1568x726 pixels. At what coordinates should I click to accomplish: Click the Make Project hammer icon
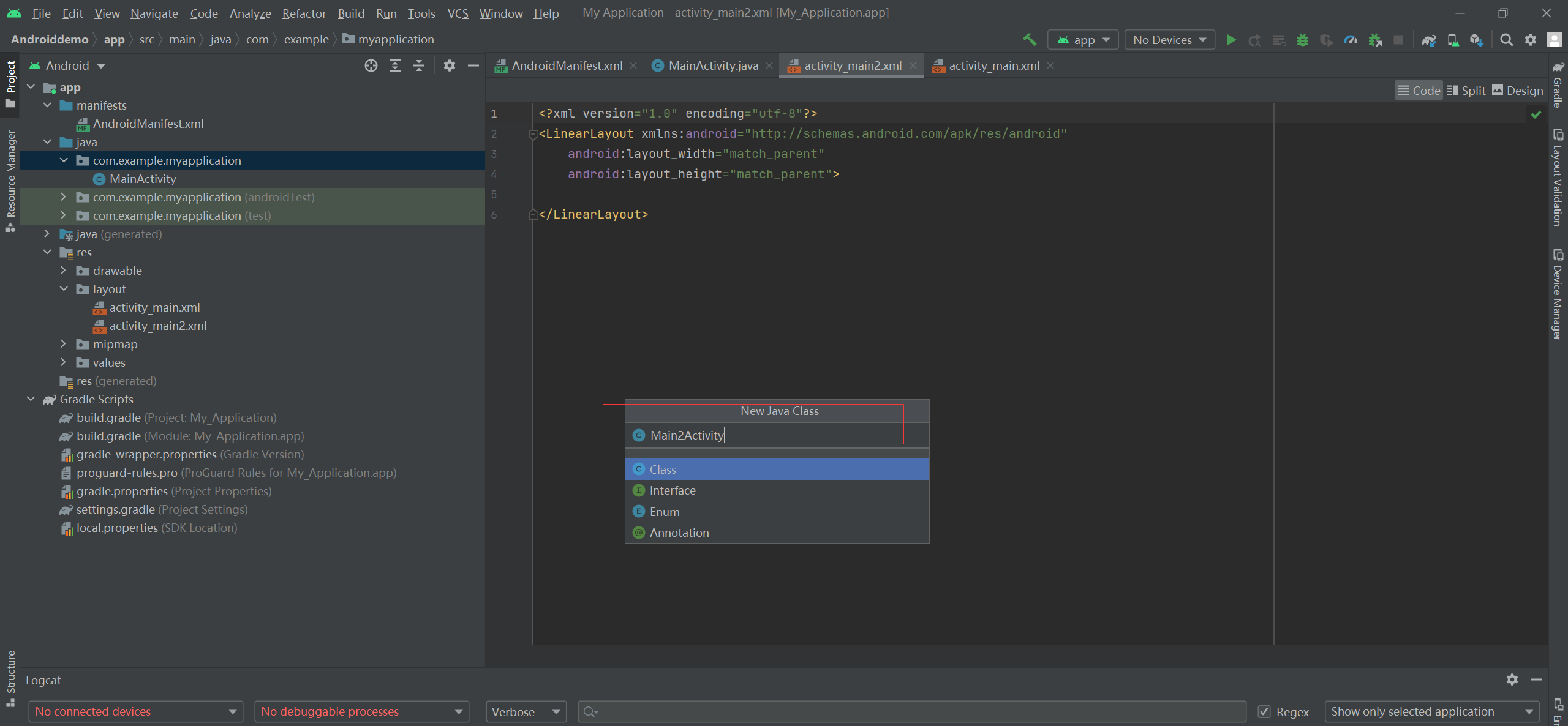(x=1030, y=40)
